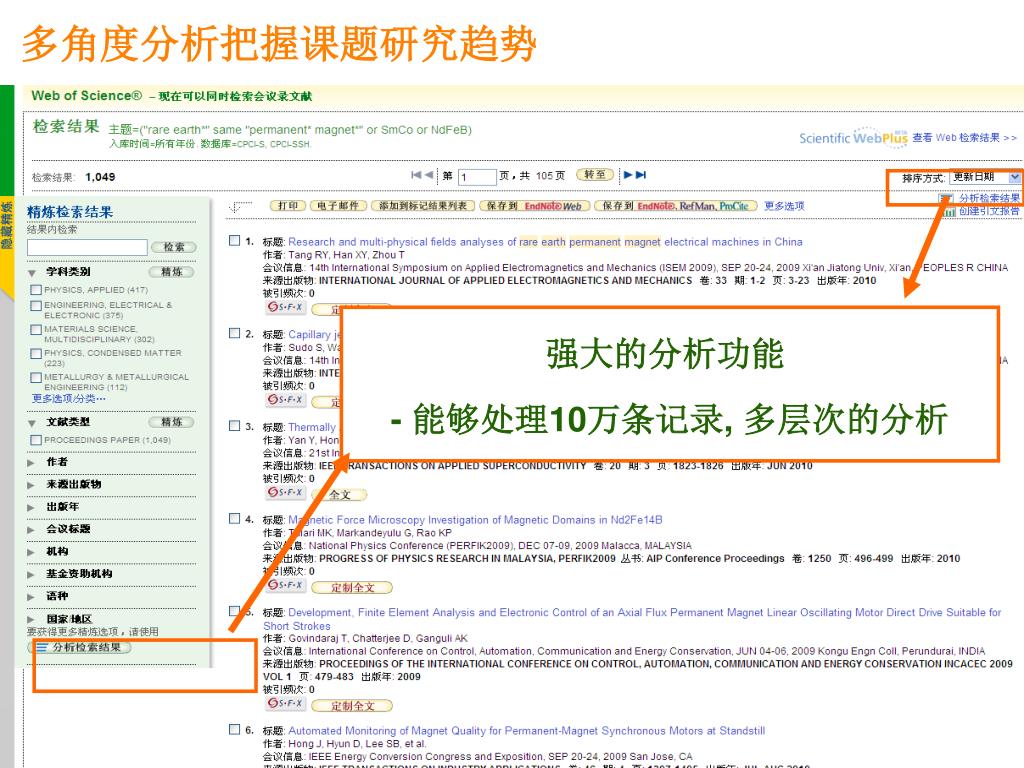
Task: Click 分析检索结果 button in sidebar
Action: [79, 647]
